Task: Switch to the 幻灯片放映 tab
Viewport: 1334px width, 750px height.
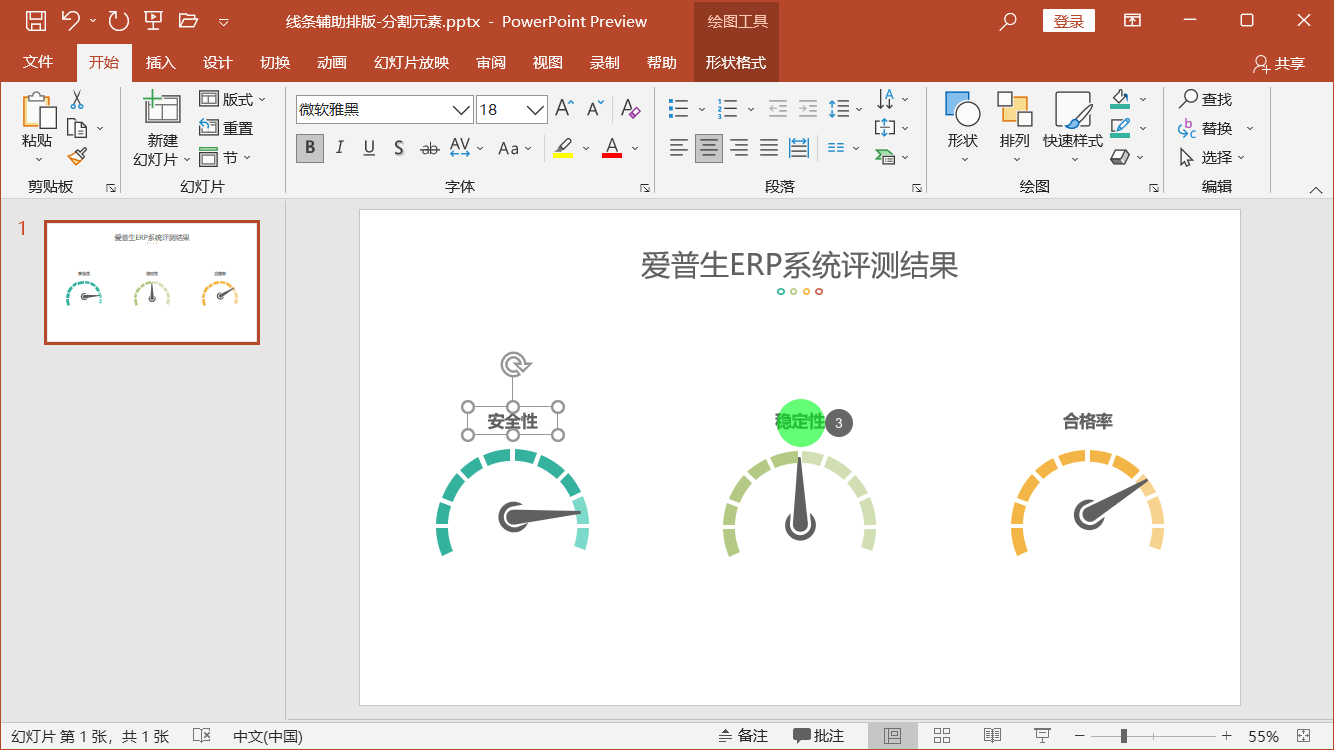Action: point(411,62)
